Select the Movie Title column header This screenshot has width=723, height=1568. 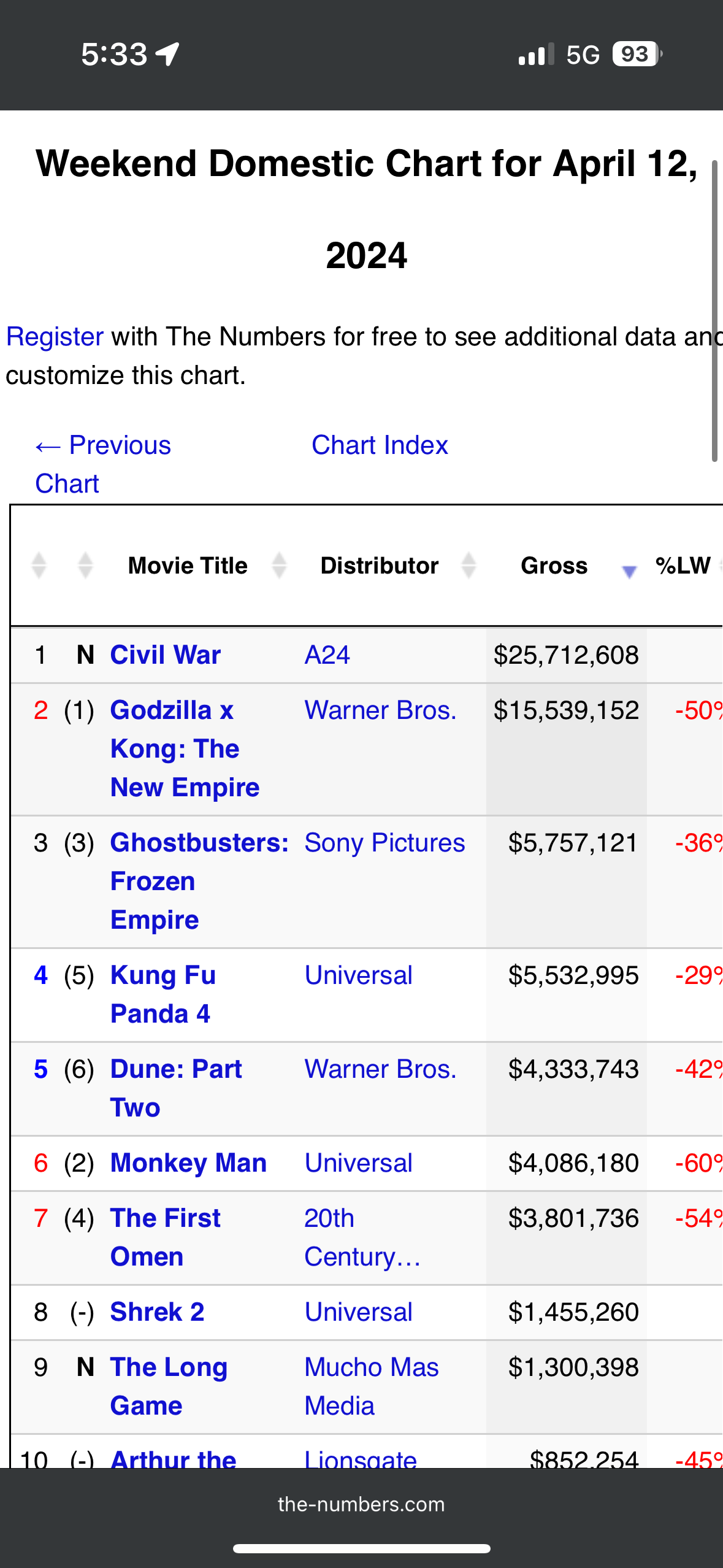(x=188, y=566)
